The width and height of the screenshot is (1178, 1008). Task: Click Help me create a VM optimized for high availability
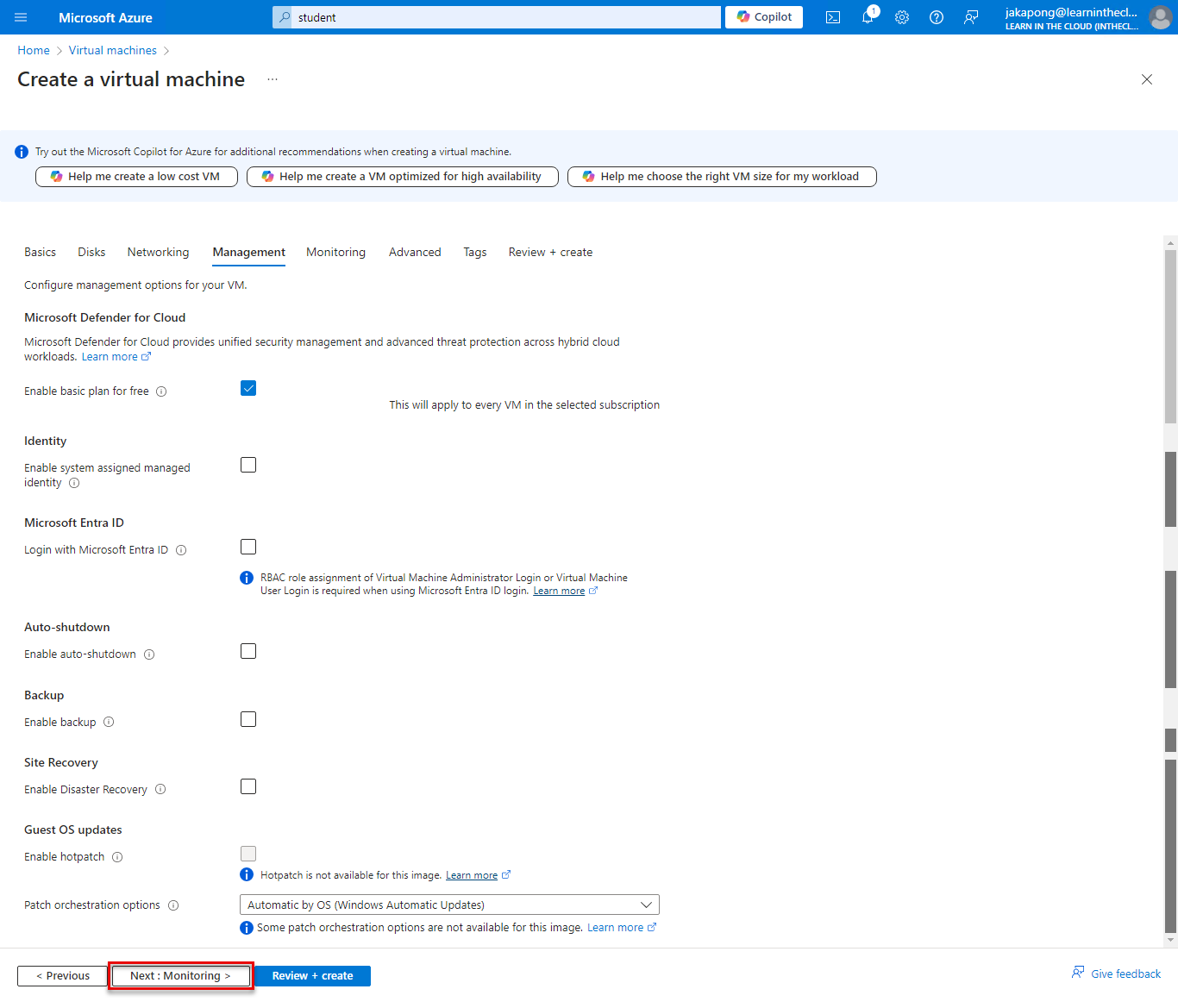coord(403,177)
